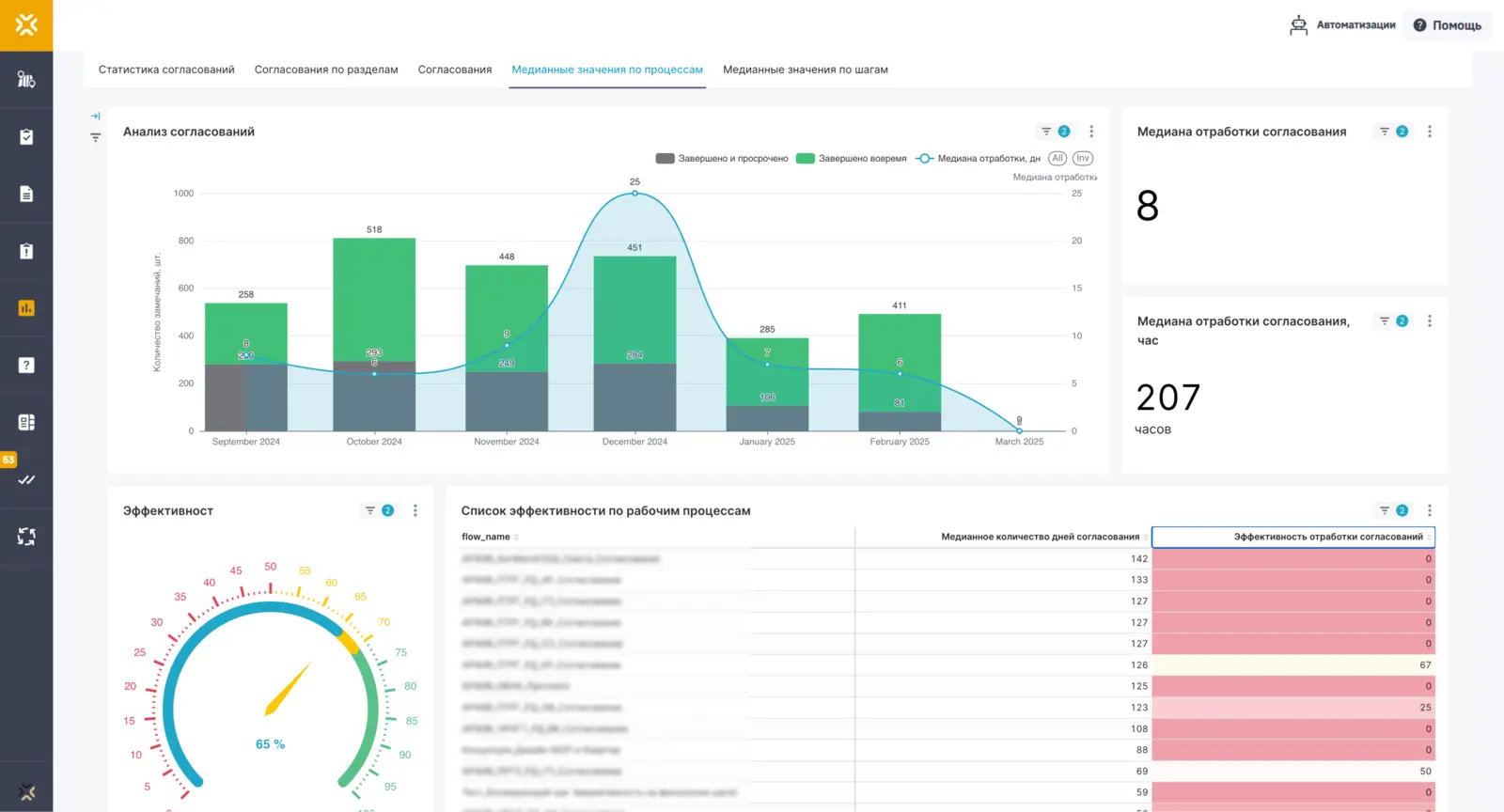Switch to Медианные значения по шагам tab
This screenshot has width=1504, height=812.
tap(805, 70)
